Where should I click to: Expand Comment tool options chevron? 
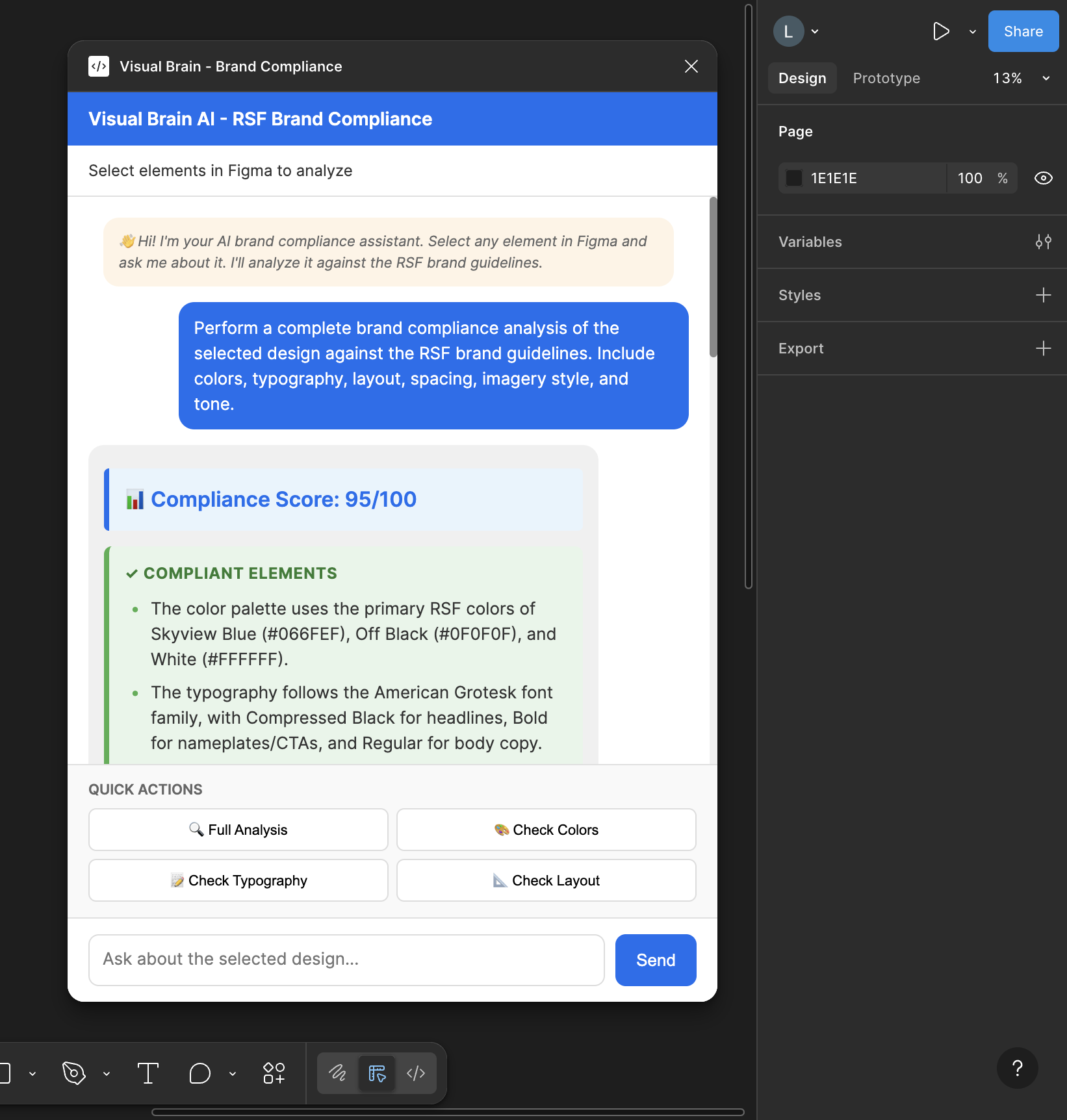233,1074
